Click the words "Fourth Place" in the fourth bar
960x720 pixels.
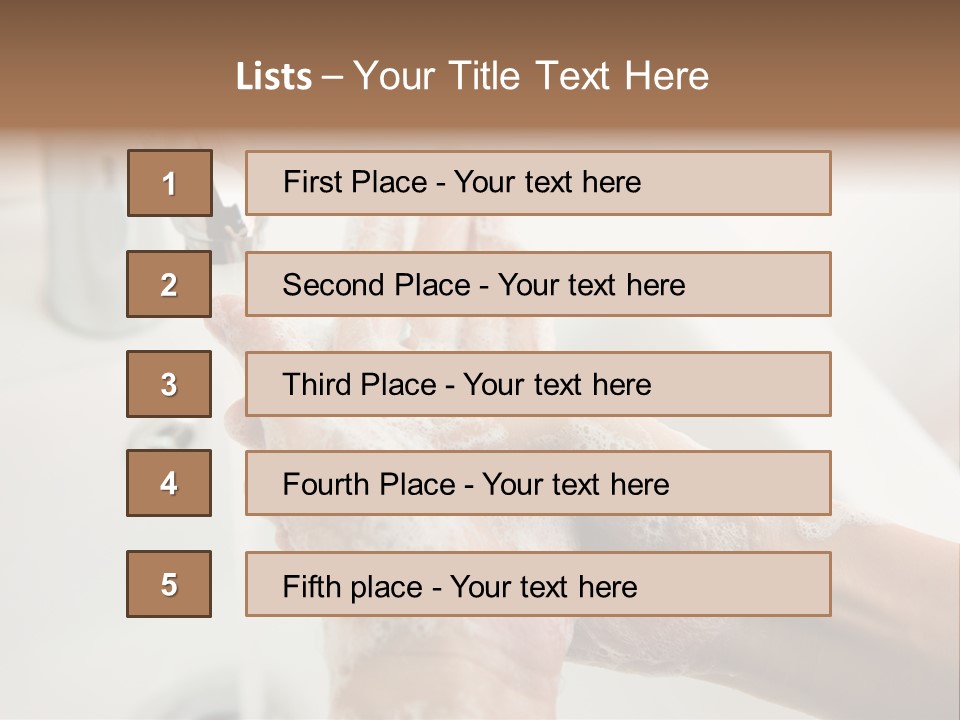tap(369, 484)
